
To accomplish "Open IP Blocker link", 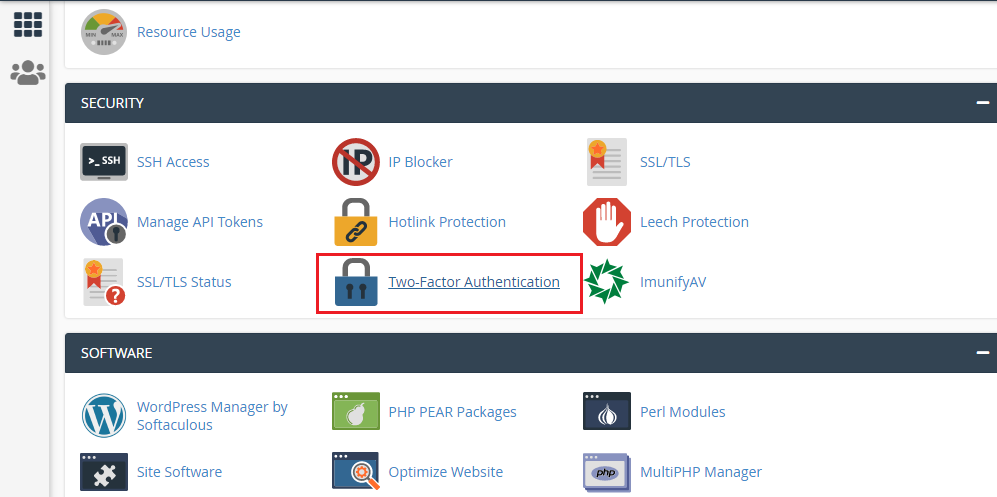I will (420, 162).
